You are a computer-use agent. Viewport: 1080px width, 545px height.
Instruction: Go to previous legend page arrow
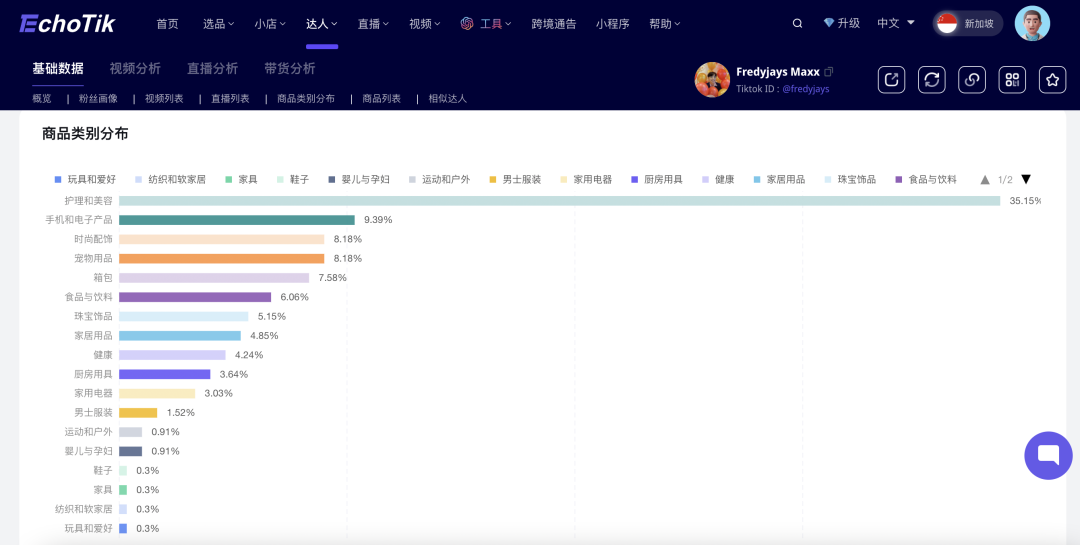pyautogui.click(x=985, y=180)
